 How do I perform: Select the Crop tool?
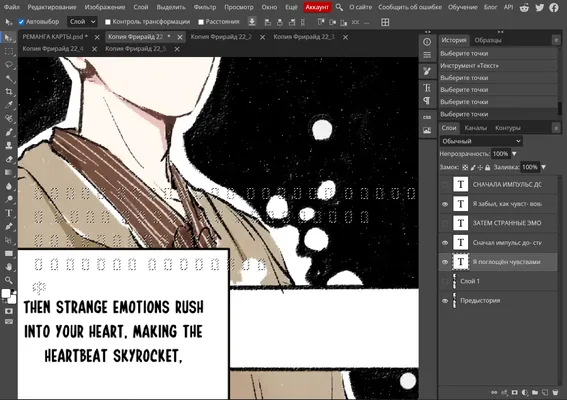pyautogui.click(x=9, y=92)
